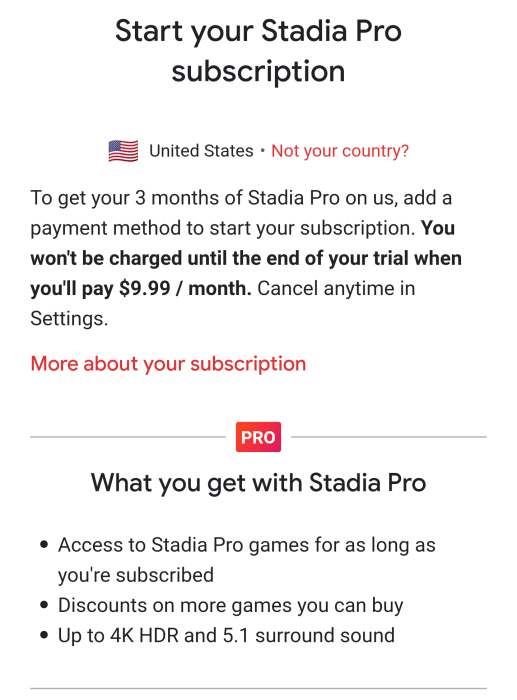Screen dimensions: 517x700
Task: Click the United States flag icon
Action: click(x=123, y=151)
